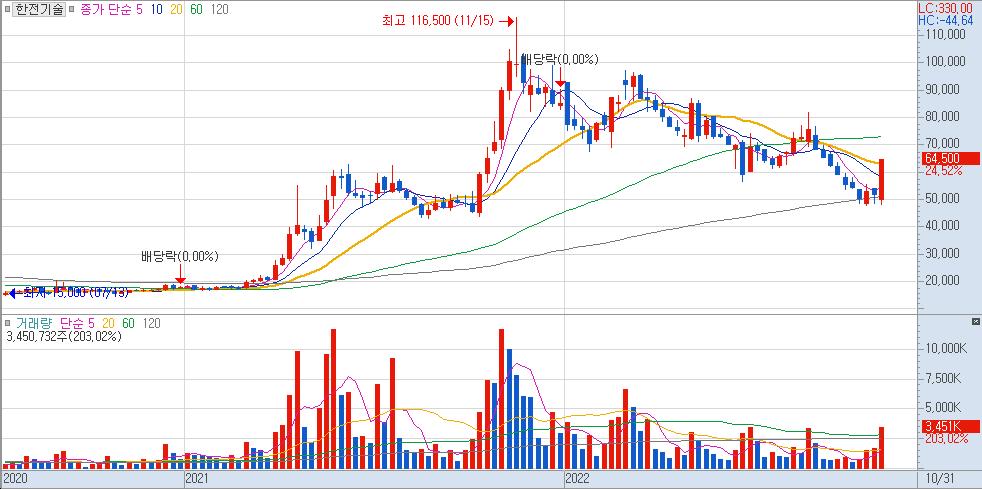Click the 3,450,732주(203,02%) volume readout
Screen dimensions: 982x489
64,336
